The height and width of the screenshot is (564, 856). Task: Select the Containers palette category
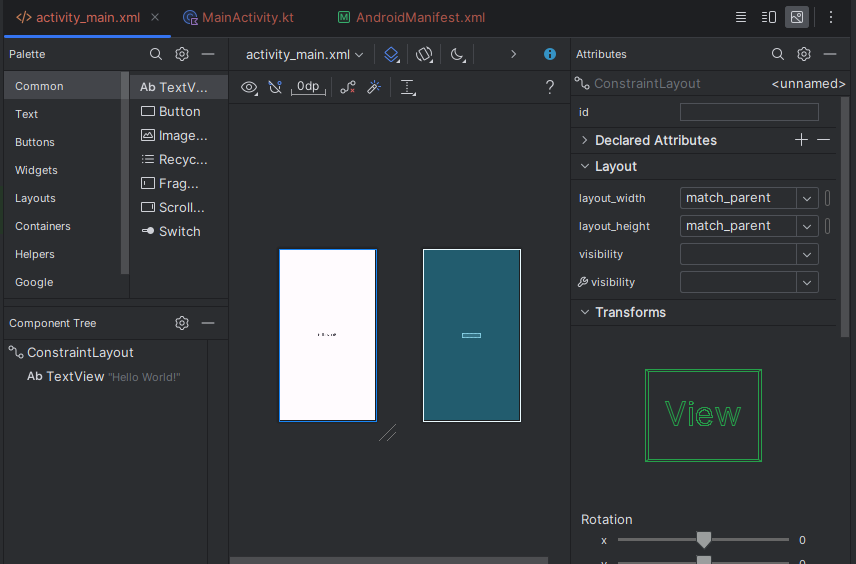coord(62,226)
